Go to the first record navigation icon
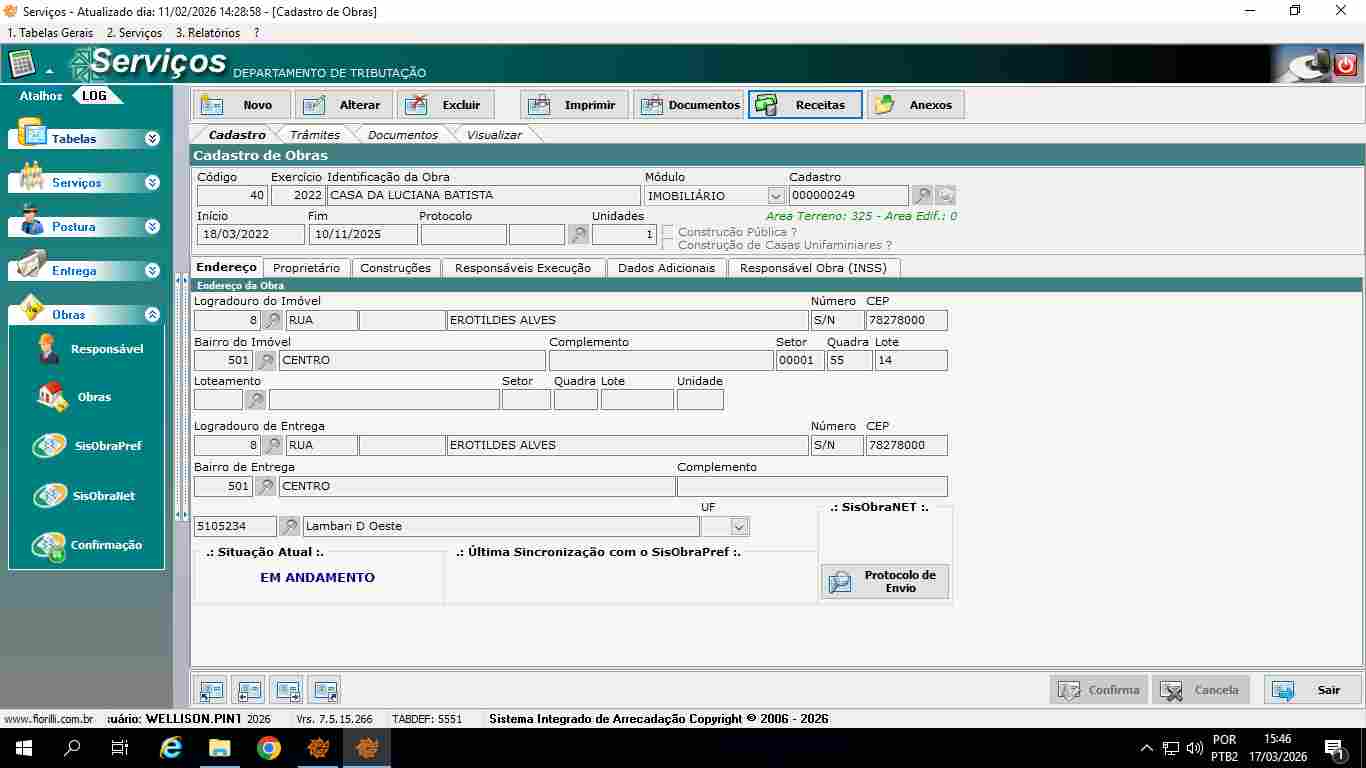The image size is (1366, 768). pyautogui.click(x=212, y=690)
